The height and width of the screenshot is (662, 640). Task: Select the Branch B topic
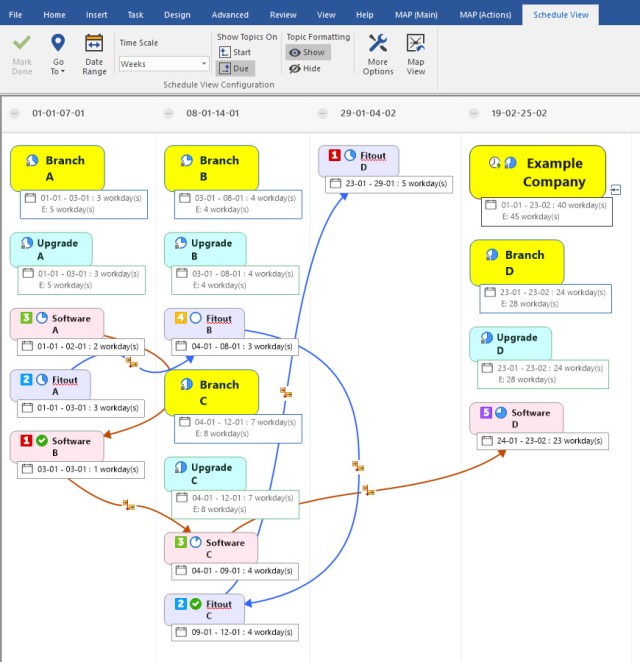[211, 168]
